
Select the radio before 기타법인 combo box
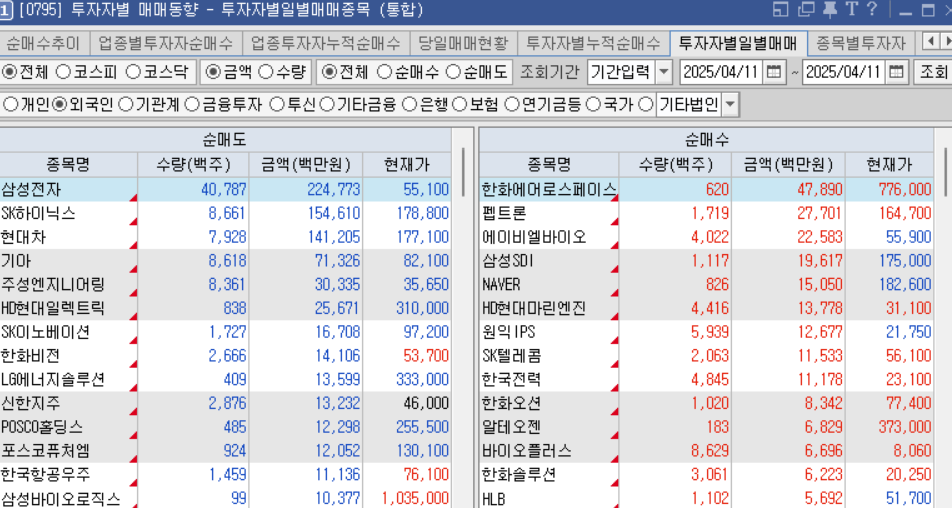646,104
